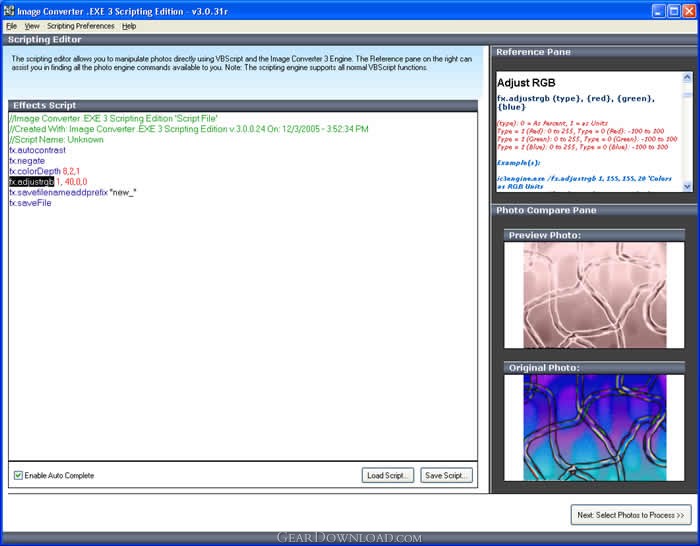
Task: Select the fx.negate script line
Action: 27,161
